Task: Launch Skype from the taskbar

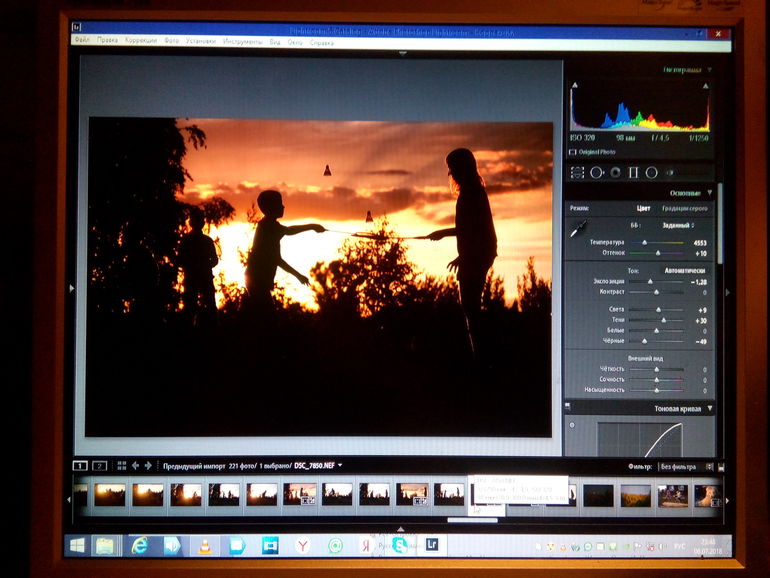Action: (x=400, y=545)
